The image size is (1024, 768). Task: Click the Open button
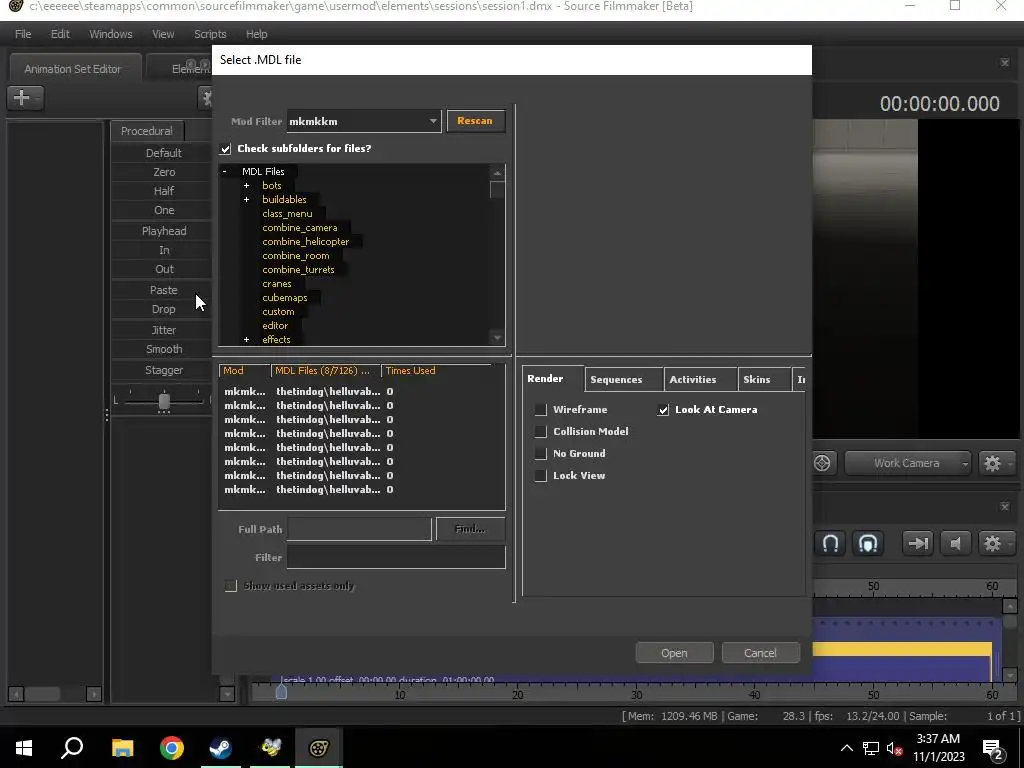pyautogui.click(x=674, y=653)
